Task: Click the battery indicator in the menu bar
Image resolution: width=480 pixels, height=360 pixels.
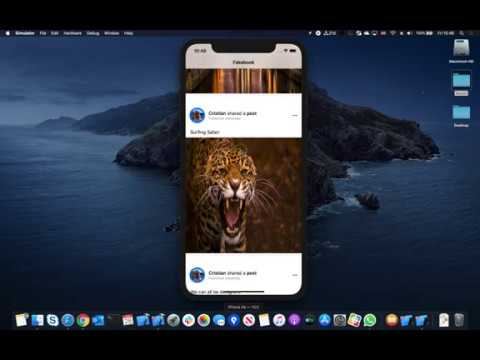Action: [x=425, y=33]
